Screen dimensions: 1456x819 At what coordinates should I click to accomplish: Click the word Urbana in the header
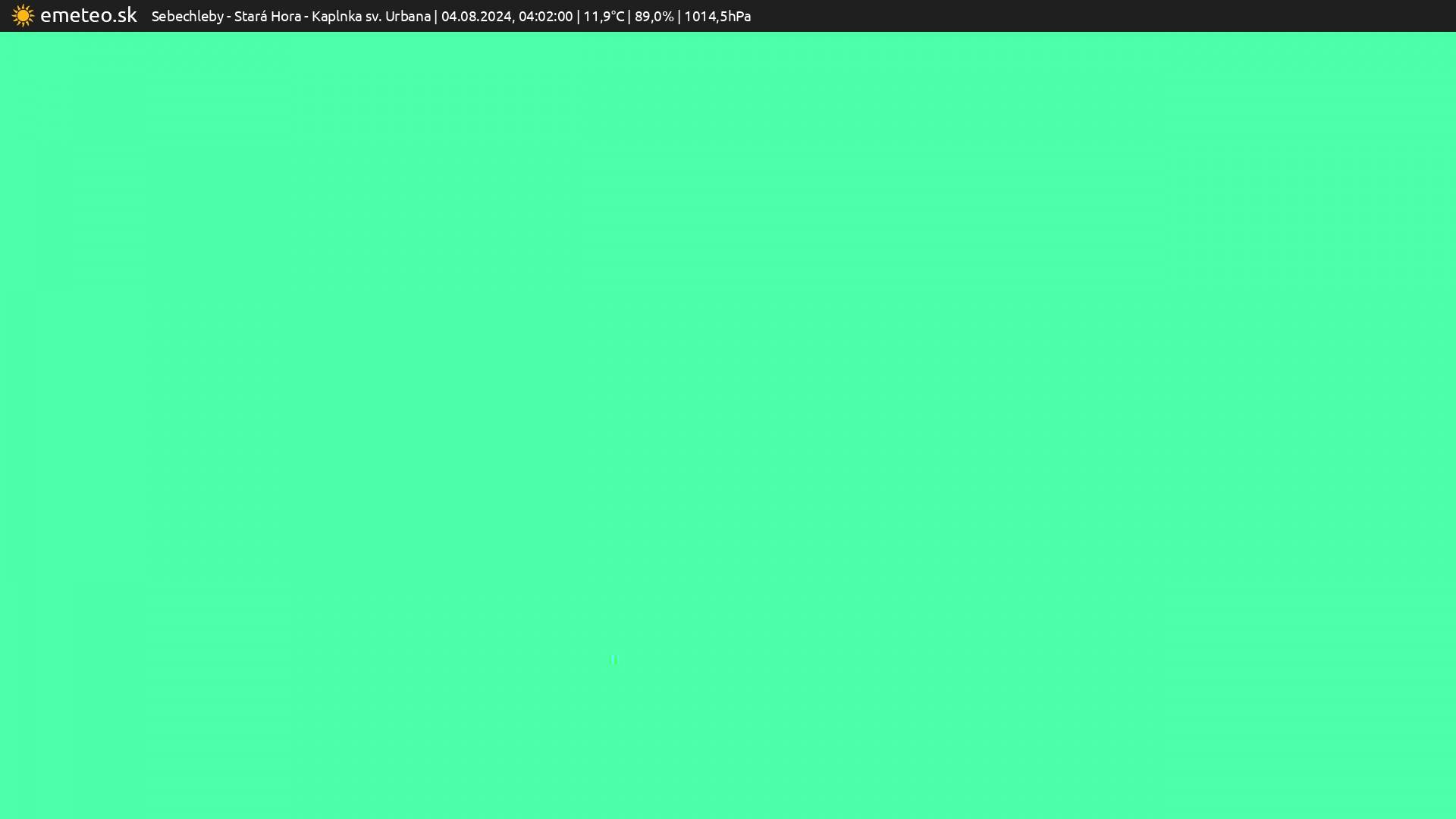coord(407,16)
